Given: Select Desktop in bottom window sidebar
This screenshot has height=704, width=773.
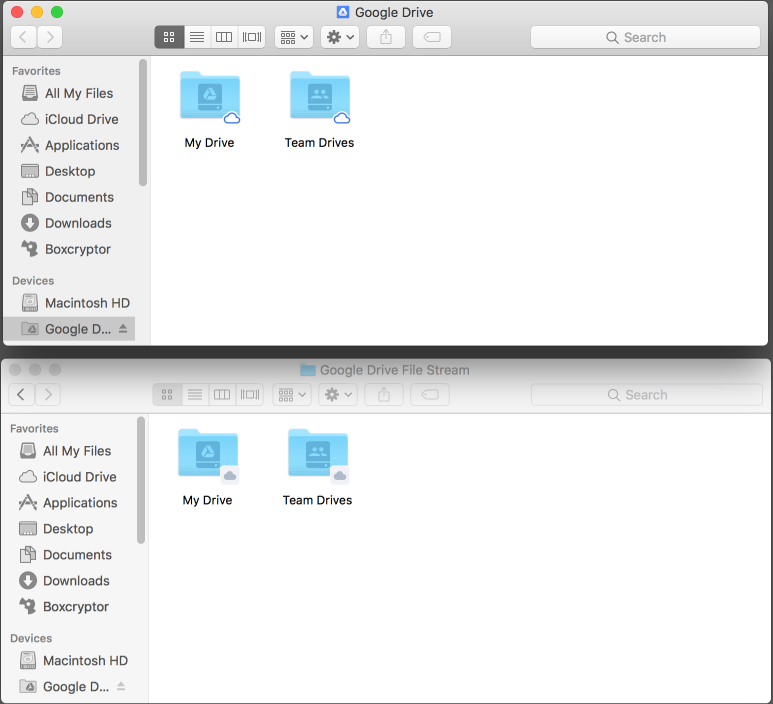Looking at the screenshot, I should point(68,528).
